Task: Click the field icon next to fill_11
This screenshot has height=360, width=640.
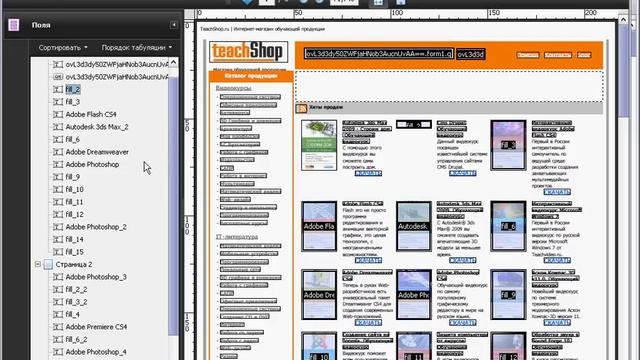Action: pos(58,202)
